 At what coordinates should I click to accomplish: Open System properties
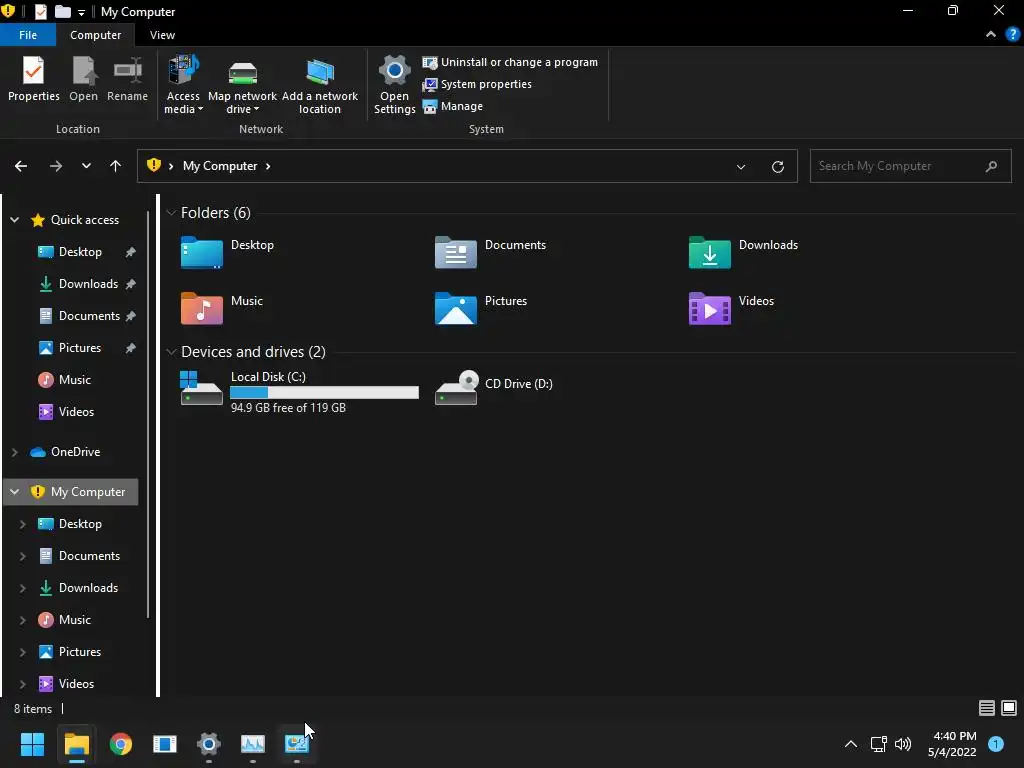(x=477, y=84)
